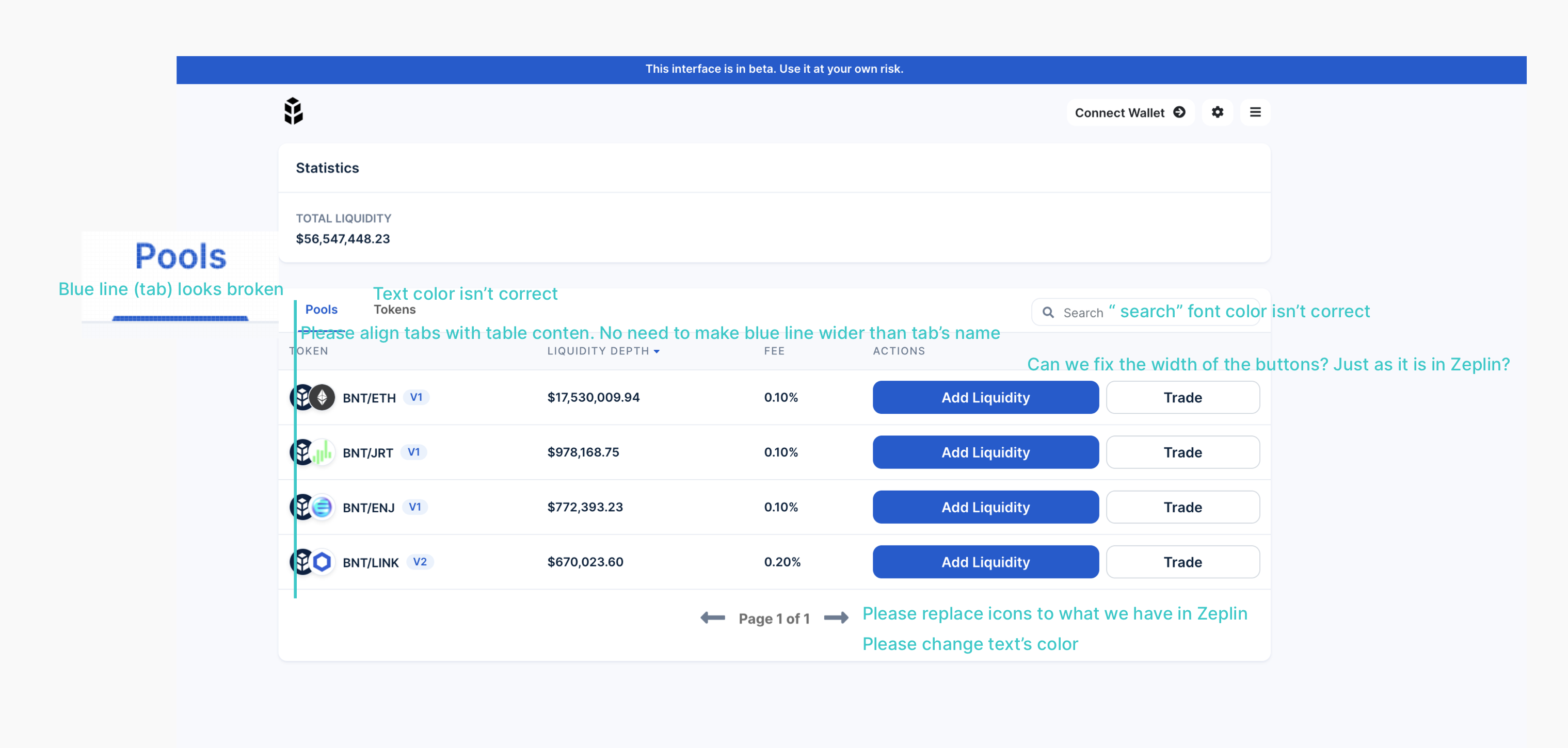Click the arrow icon inside Connect Wallet
This screenshot has width=1568, height=748.
pyautogui.click(x=1180, y=112)
